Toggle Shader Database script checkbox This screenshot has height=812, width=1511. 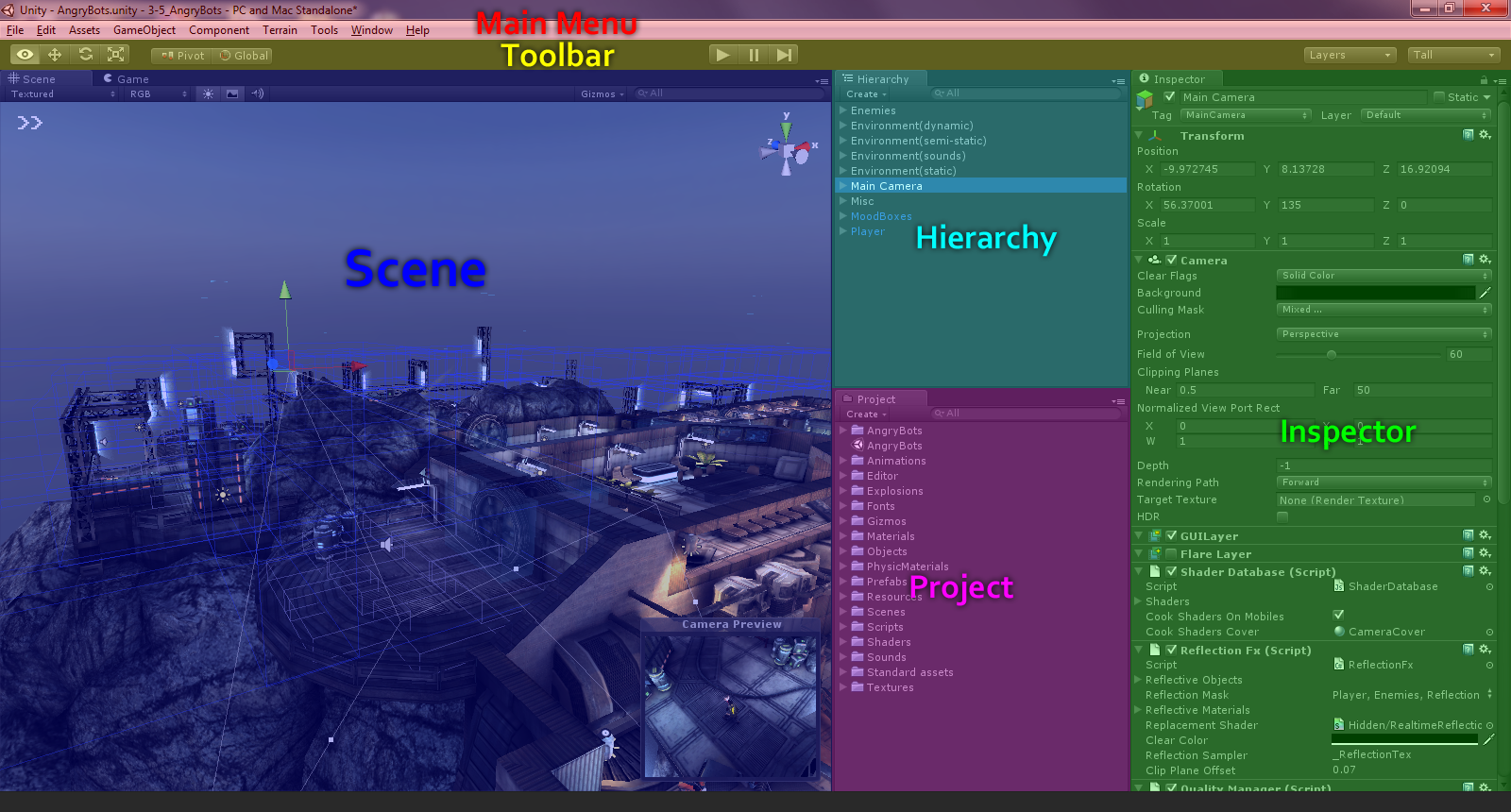1171,571
